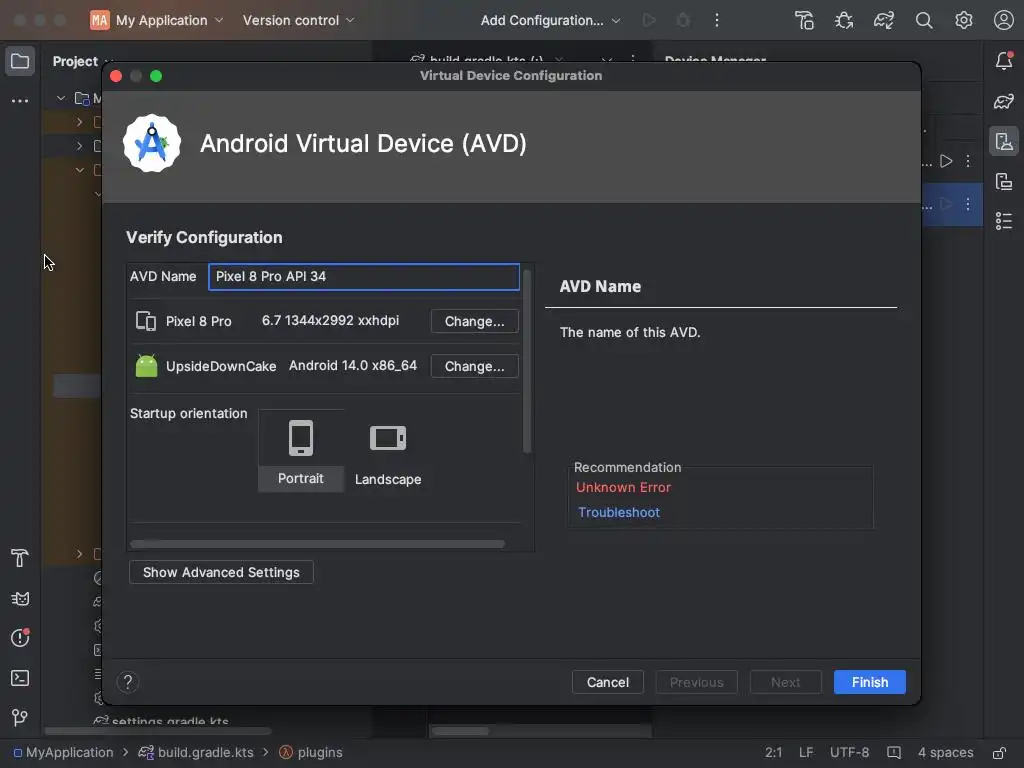
Task: Open the Project tool window folder icon
Action: point(20,61)
